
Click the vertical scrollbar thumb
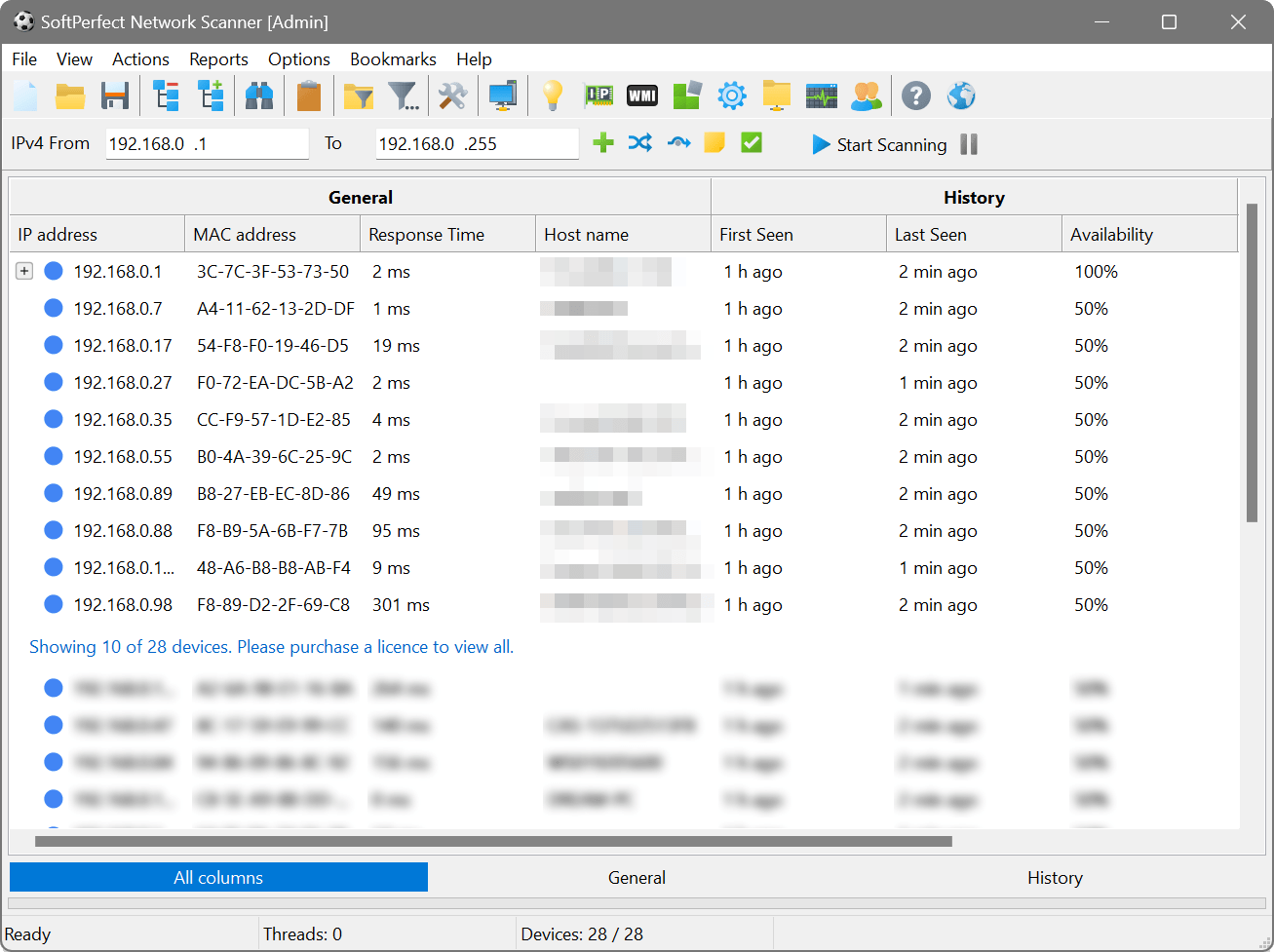tap(1252, 362)
